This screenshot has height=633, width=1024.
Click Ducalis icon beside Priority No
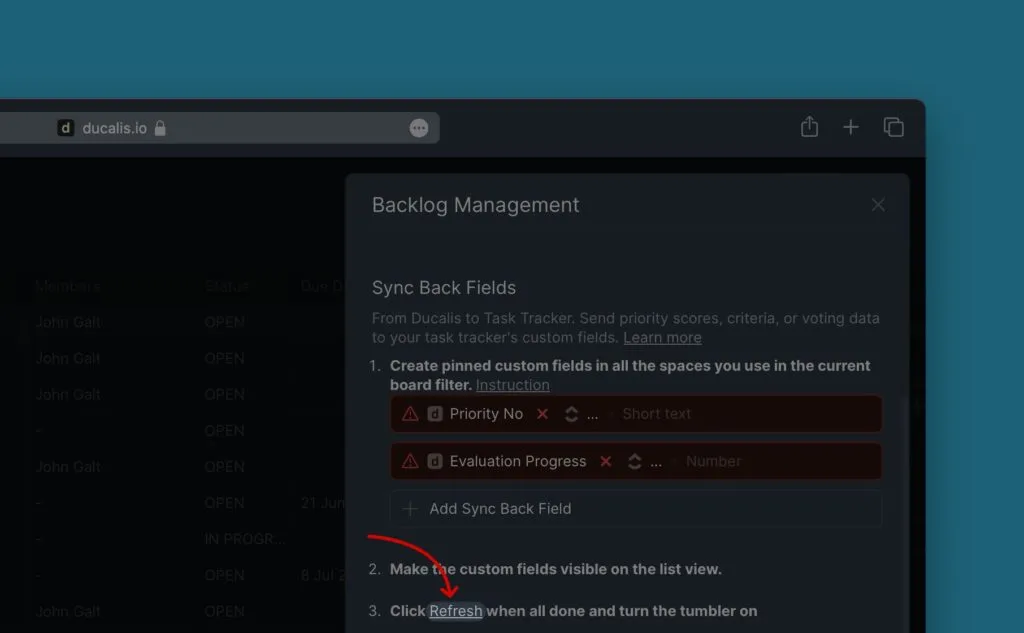[435, 414]
